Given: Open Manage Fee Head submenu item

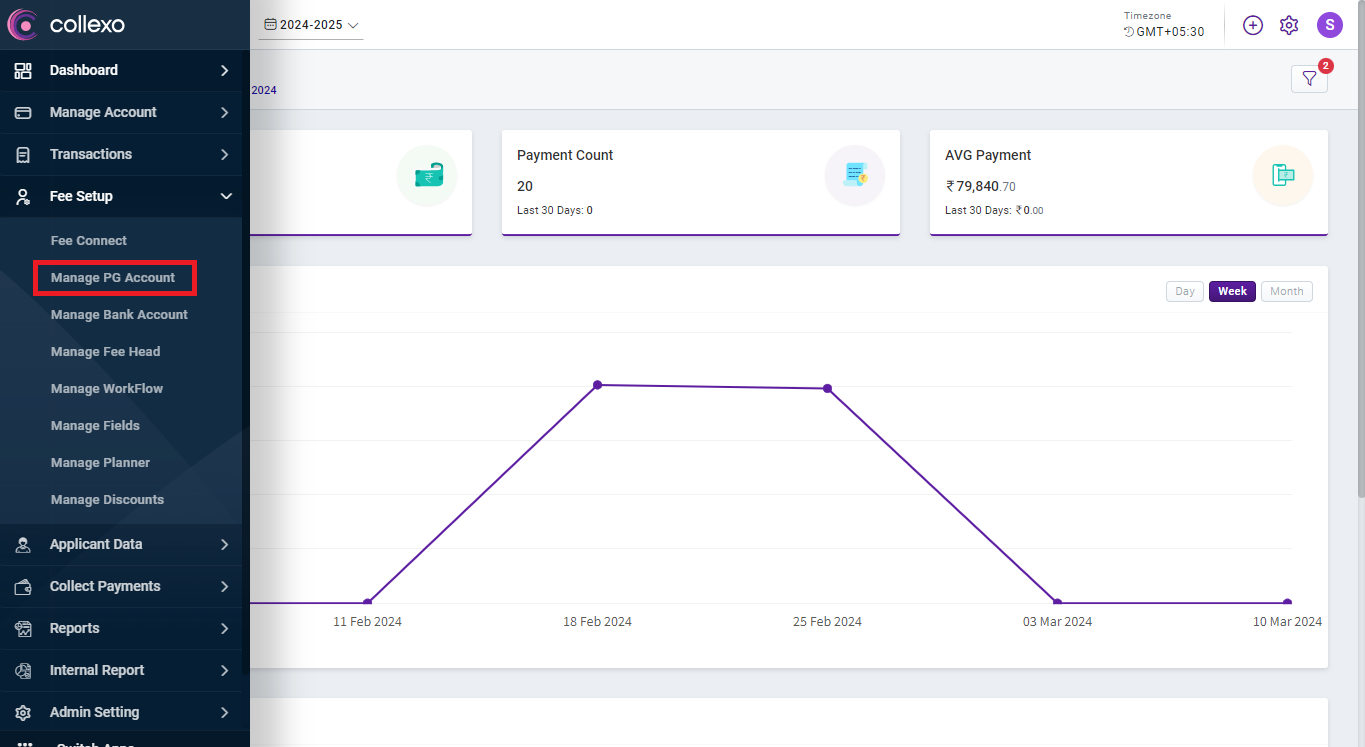Looking at the screenshot, I should [x=105, y=352].
